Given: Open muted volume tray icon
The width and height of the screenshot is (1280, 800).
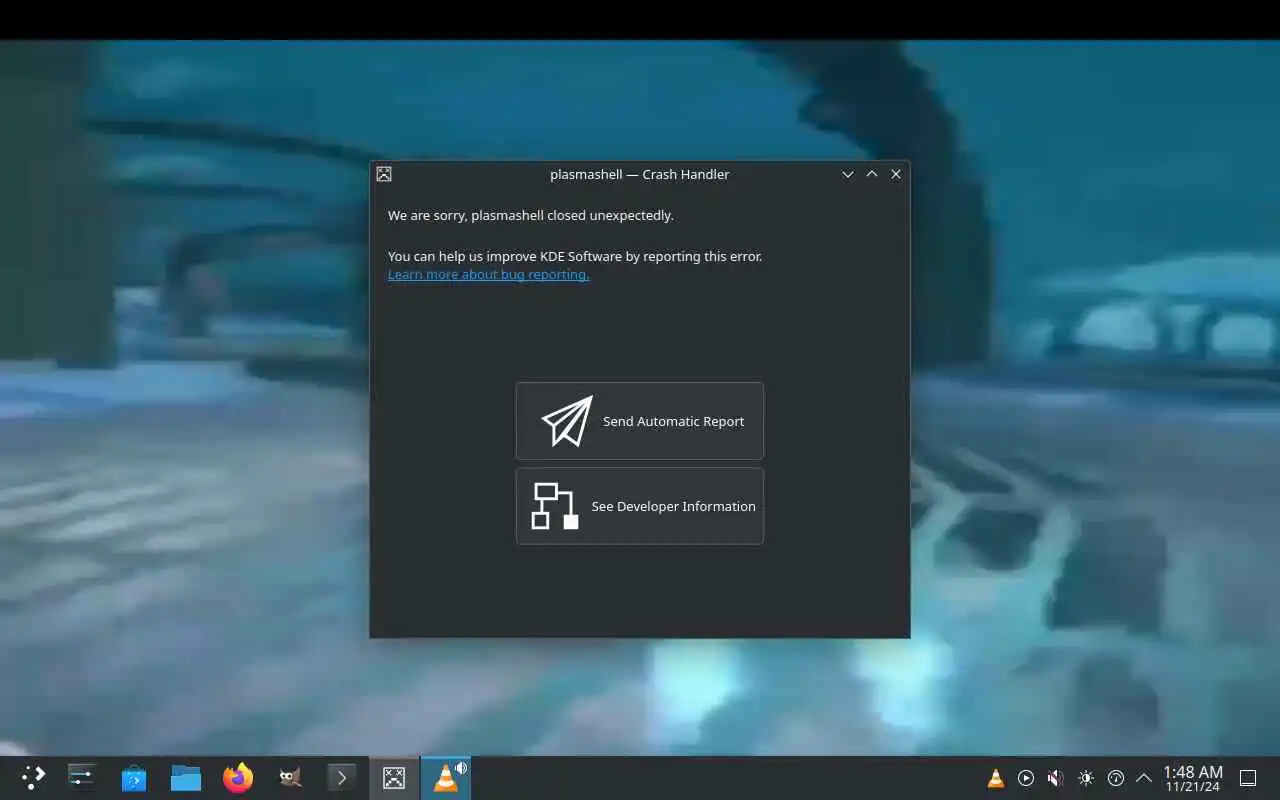Looking at the screenshot, I should tap(1056, 778).
